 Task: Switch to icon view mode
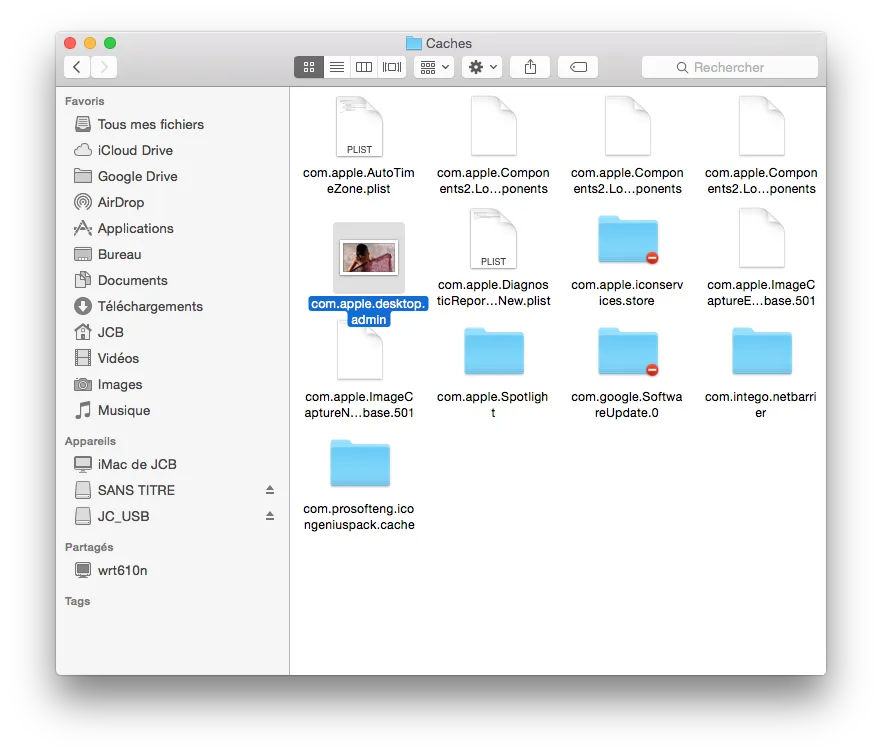point(309,68)
